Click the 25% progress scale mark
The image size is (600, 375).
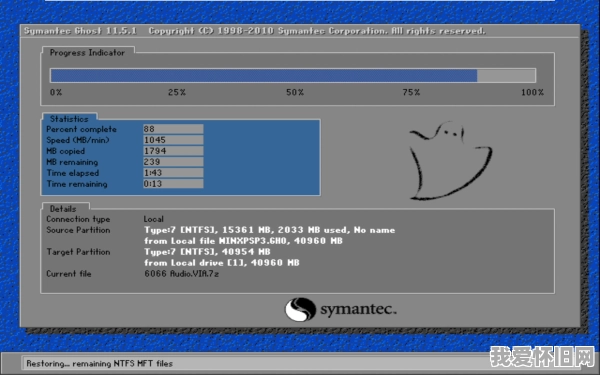(177, 92)
